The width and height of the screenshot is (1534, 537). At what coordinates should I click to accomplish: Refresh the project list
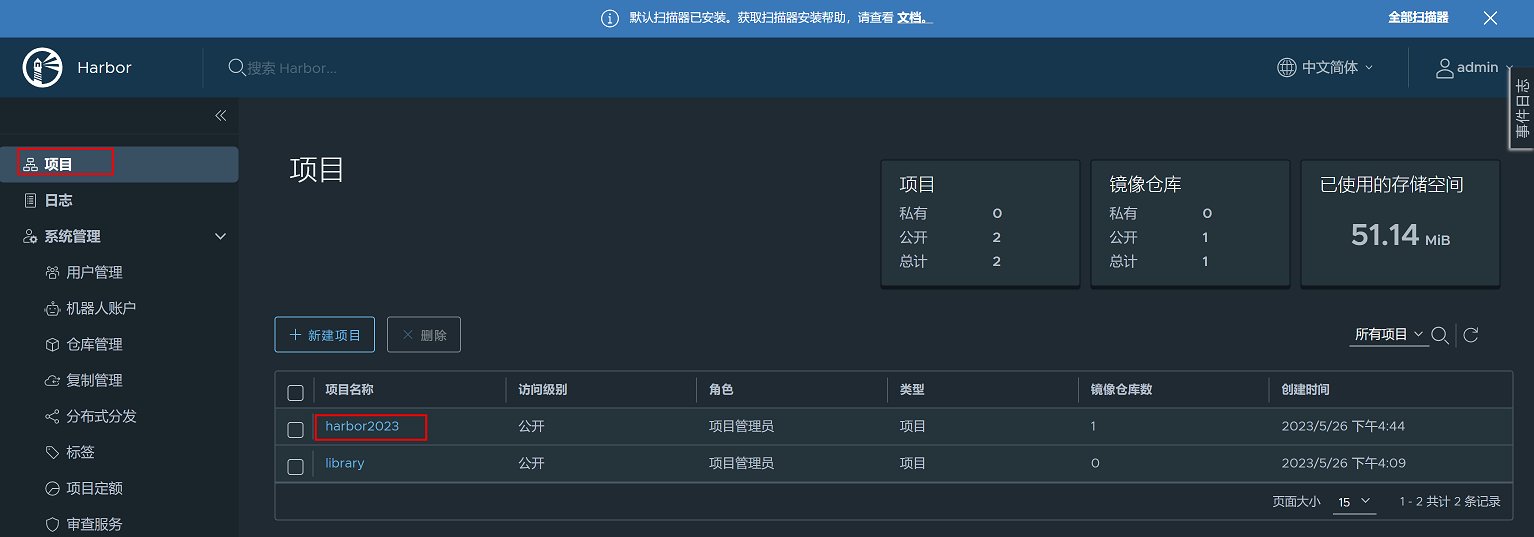point(1471,335)
